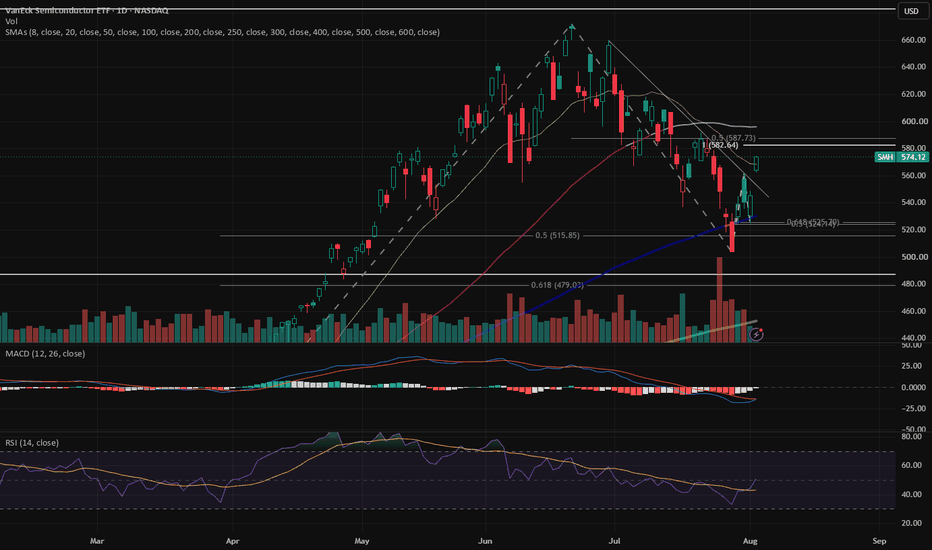This screenshot has width=932, height=550.
Task: Click the VanEck Semiconductor ETF chart title
Action: (x=87, y=11)
